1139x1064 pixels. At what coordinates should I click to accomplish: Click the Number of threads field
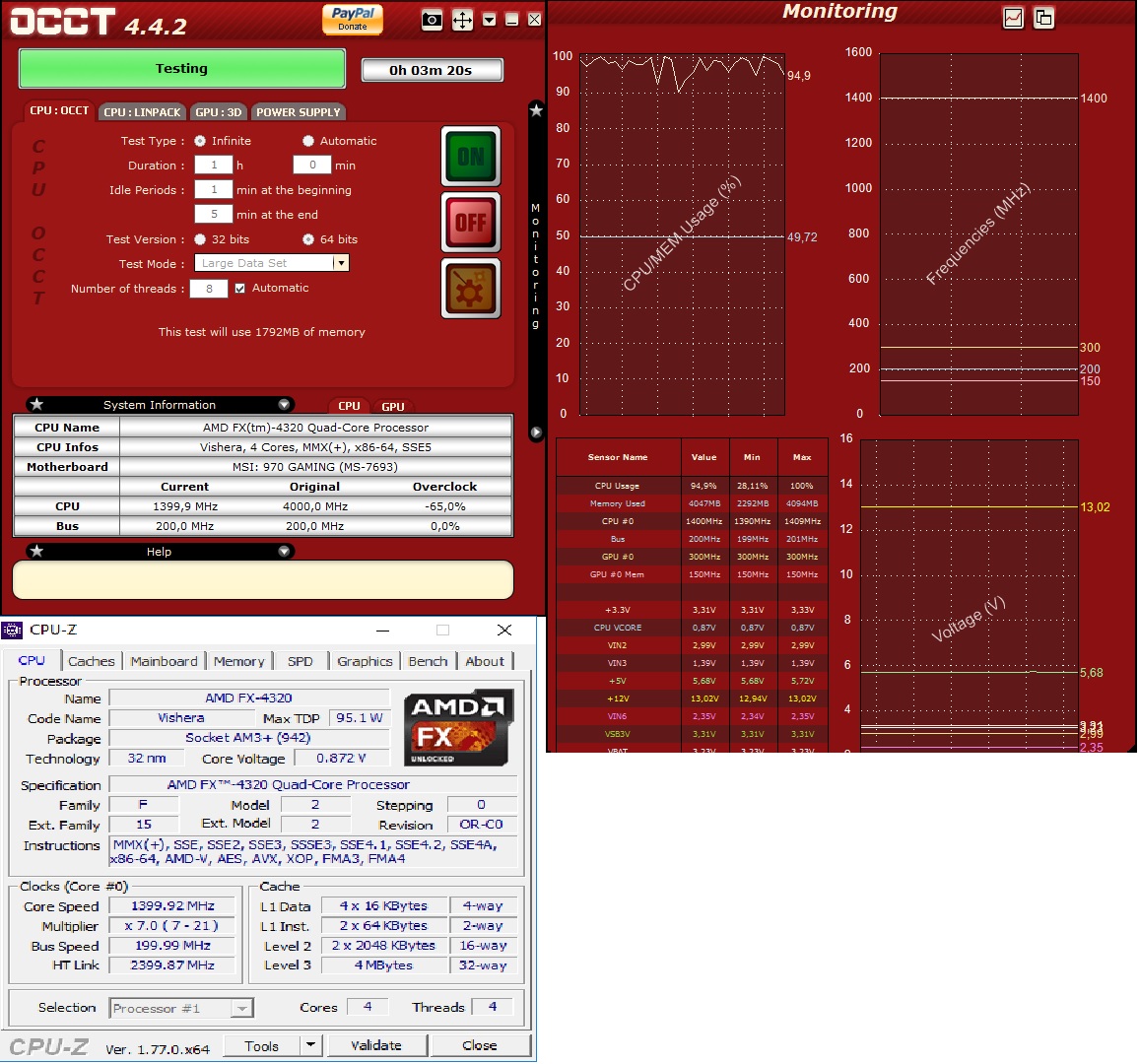tap(209, 289)
